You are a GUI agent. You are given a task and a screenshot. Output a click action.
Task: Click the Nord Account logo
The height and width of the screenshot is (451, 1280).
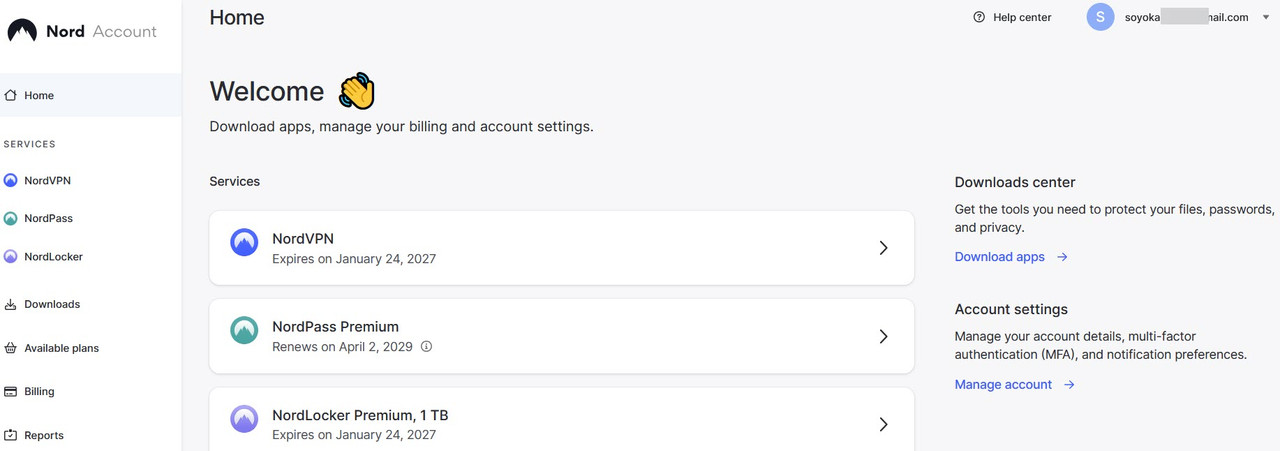tap(82, 32)
